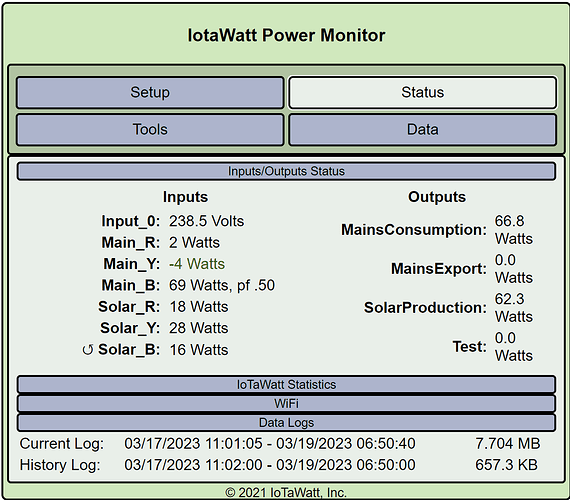570x500 pixels.
Task: Click the Solar_Y input label
Action: coord(130,328)
